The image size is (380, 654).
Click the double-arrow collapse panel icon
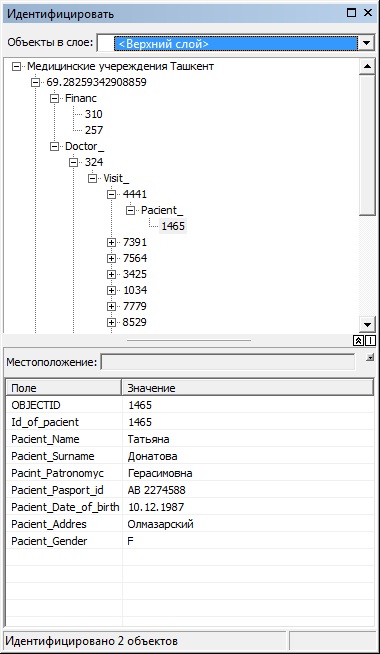[x=358, y=341]
